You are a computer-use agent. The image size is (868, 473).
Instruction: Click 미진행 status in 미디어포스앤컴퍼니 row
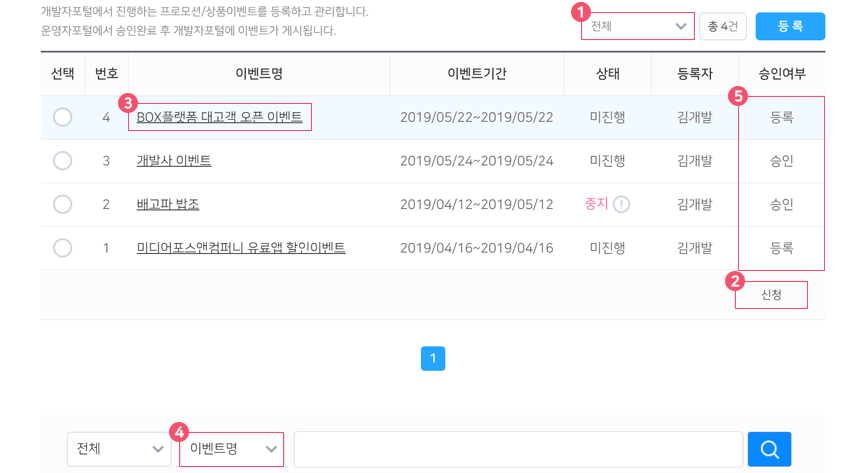point(608,248)
